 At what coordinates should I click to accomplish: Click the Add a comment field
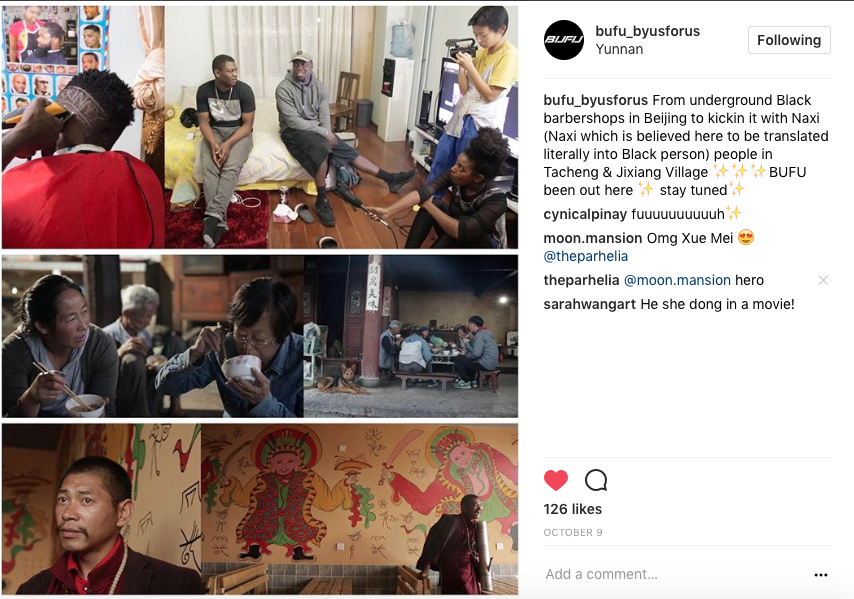tap(675, 574)
